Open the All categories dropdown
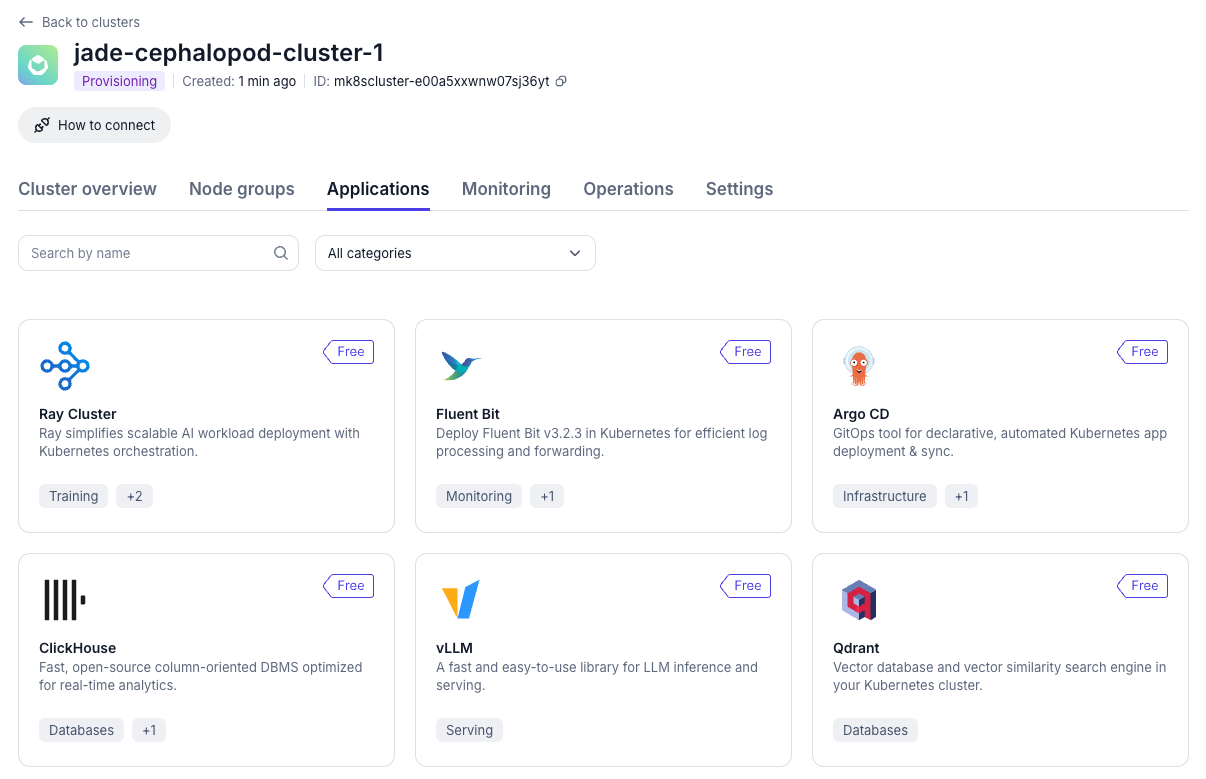1206x779 pixels. point(455,253)
